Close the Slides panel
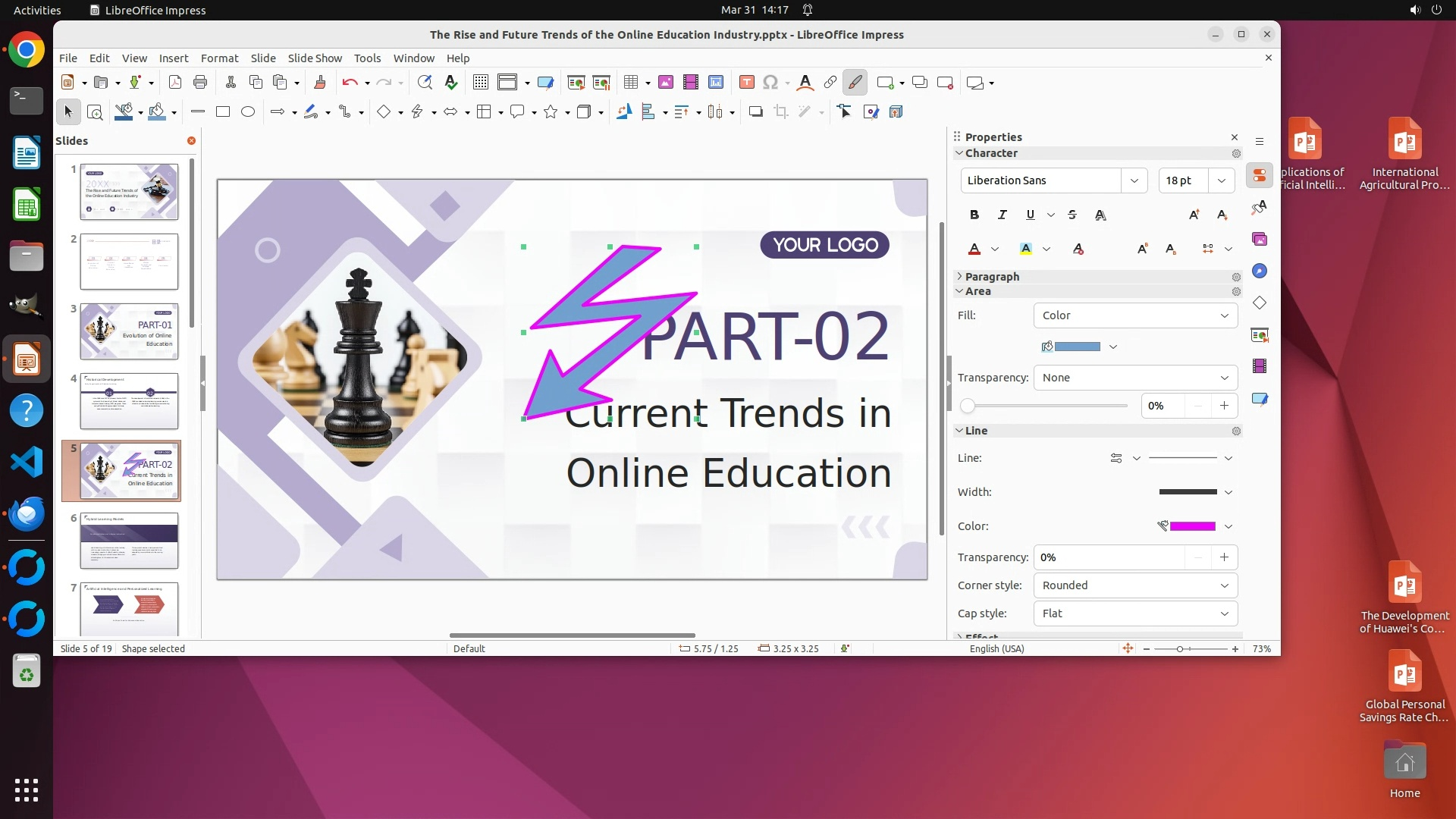1456x819 pixels. pyautogui.click(x=191, y=141)
